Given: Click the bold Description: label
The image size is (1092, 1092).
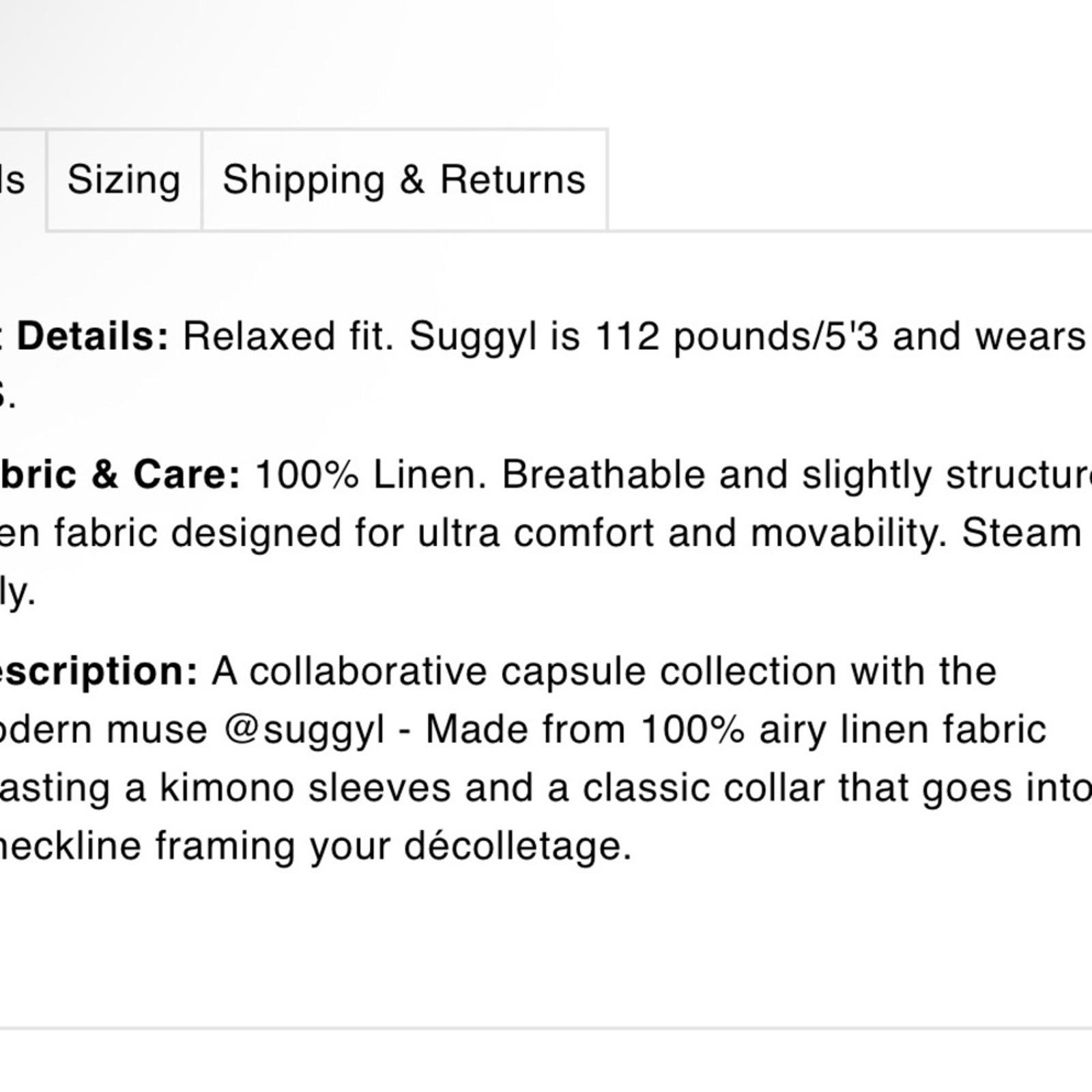Looking at the screenshot, I should coord(99,672).
